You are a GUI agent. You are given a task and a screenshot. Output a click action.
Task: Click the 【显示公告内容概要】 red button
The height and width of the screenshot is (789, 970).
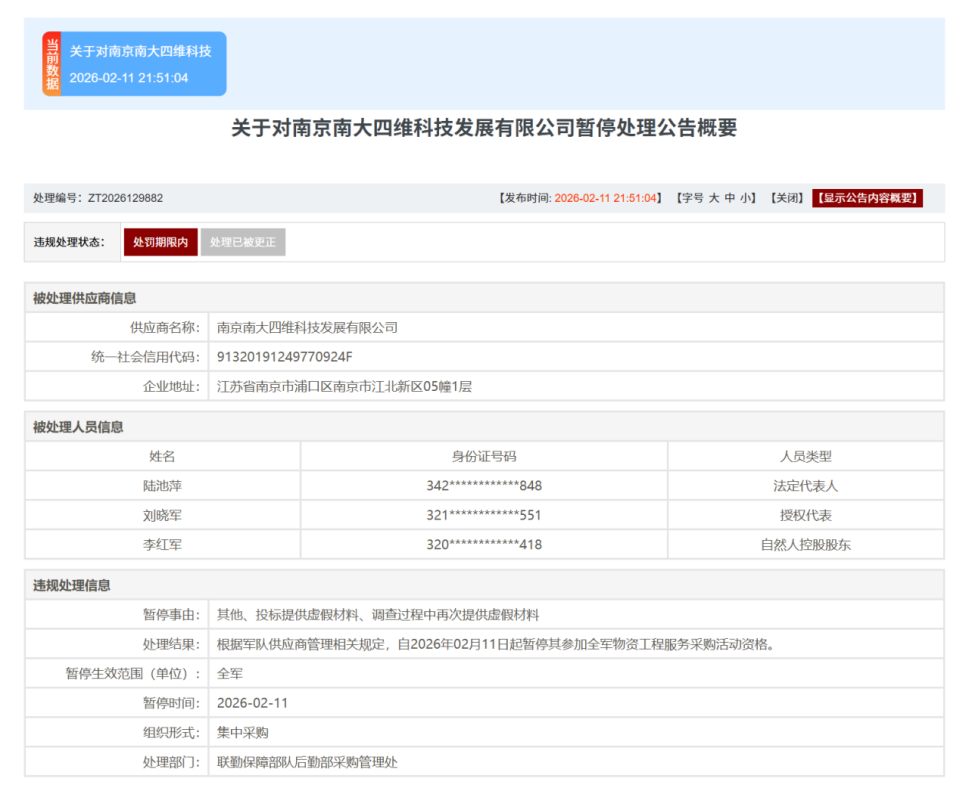(x=868, y=197)
